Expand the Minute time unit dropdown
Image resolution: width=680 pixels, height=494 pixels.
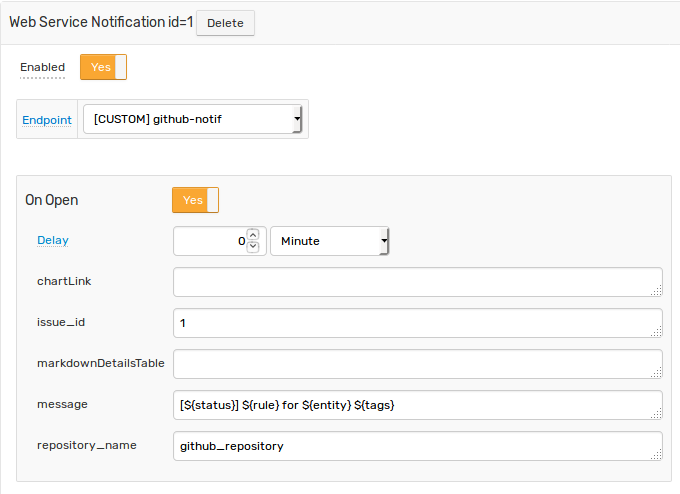pos(330,241)
